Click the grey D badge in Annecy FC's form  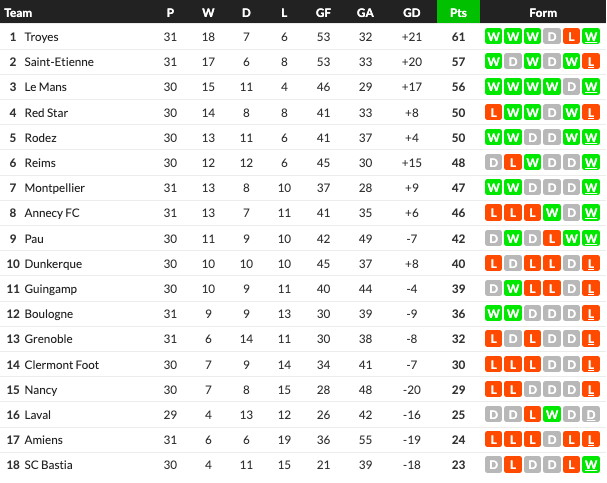[x=573, y=212]
